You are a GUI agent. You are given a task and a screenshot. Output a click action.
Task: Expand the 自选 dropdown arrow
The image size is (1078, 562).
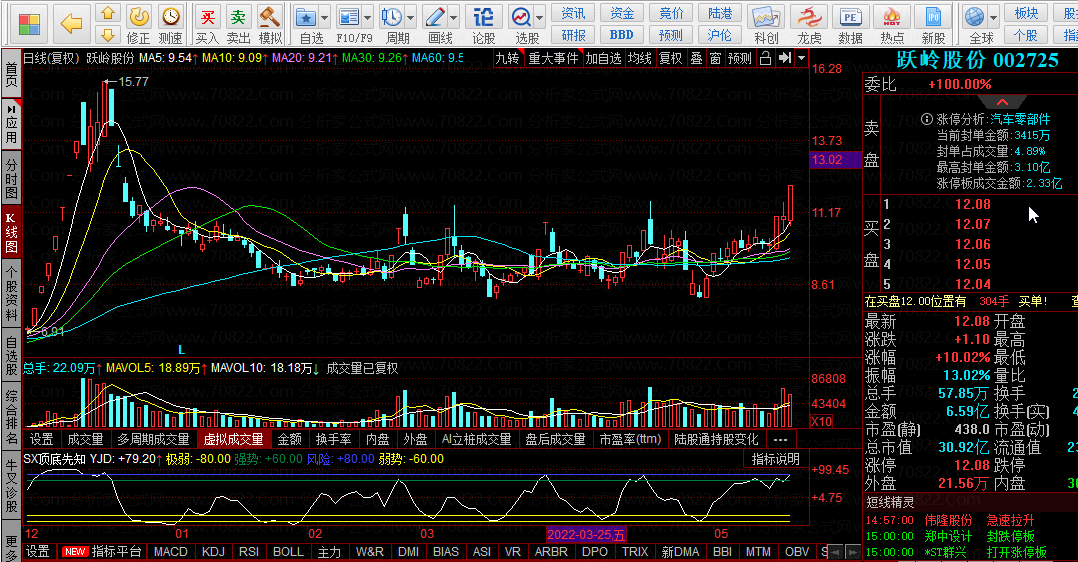pyautogui.click(x=324, y=18)
